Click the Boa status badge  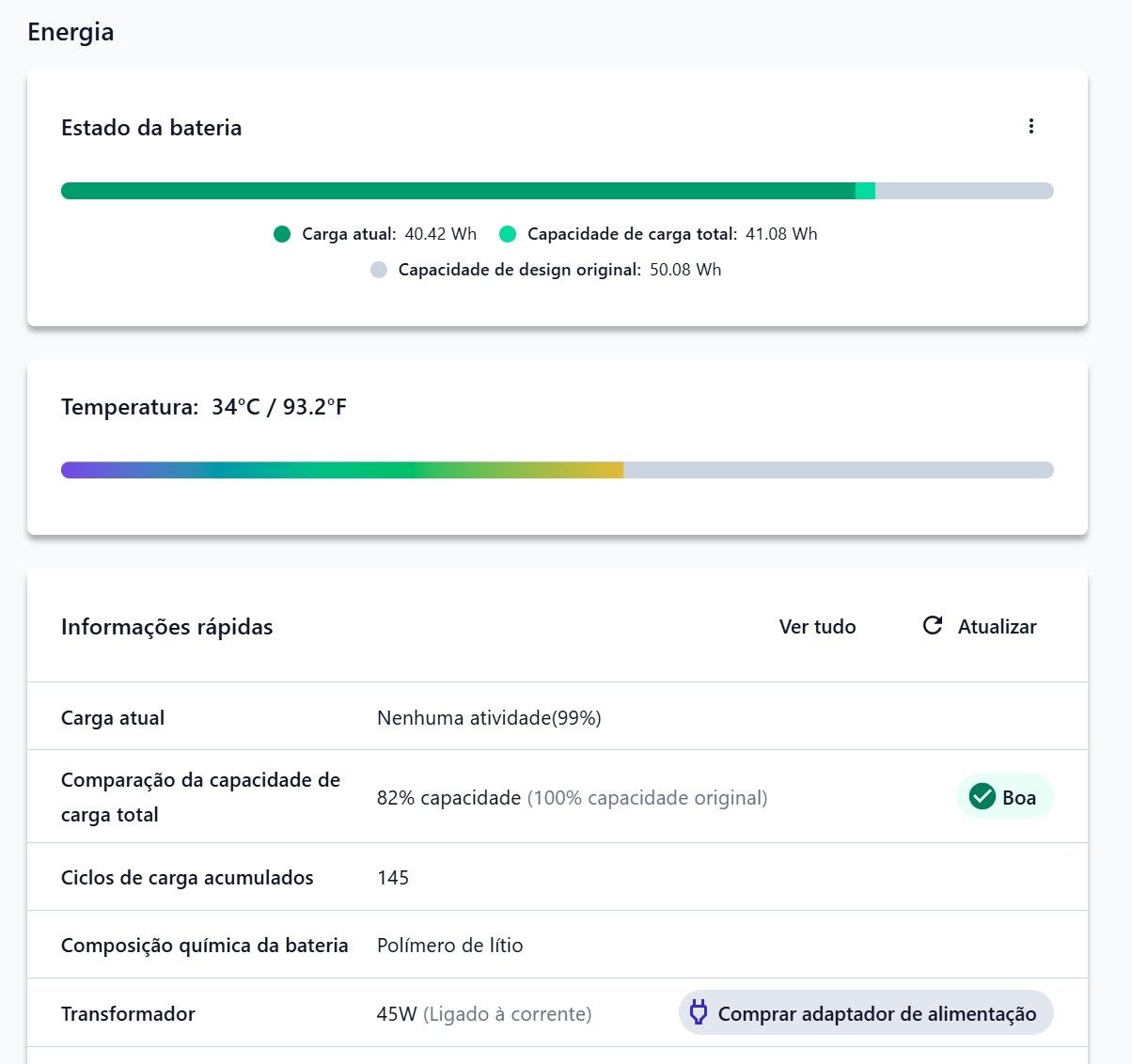tap(1005, 797)
